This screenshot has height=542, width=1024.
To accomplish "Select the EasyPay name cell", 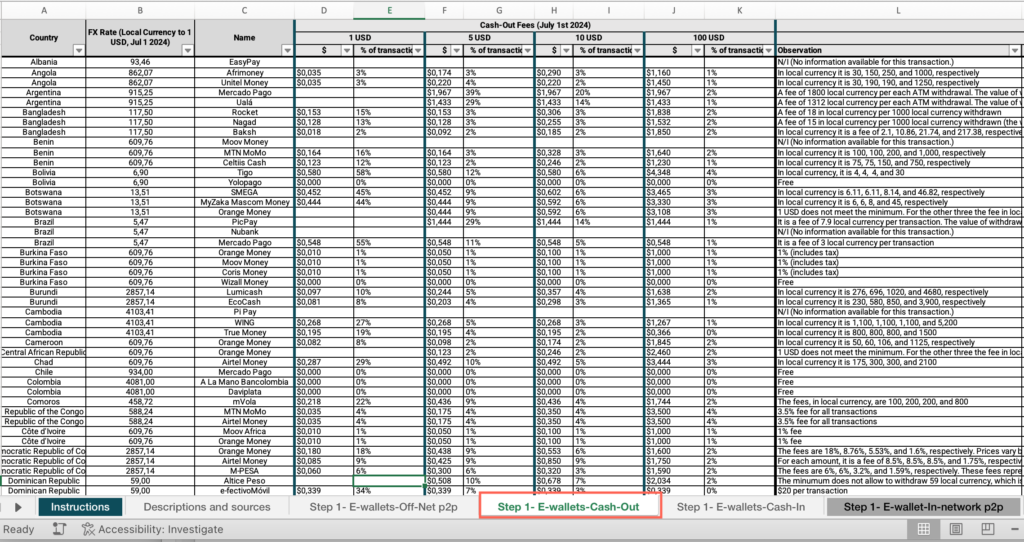I will click(x=244, y=62).
